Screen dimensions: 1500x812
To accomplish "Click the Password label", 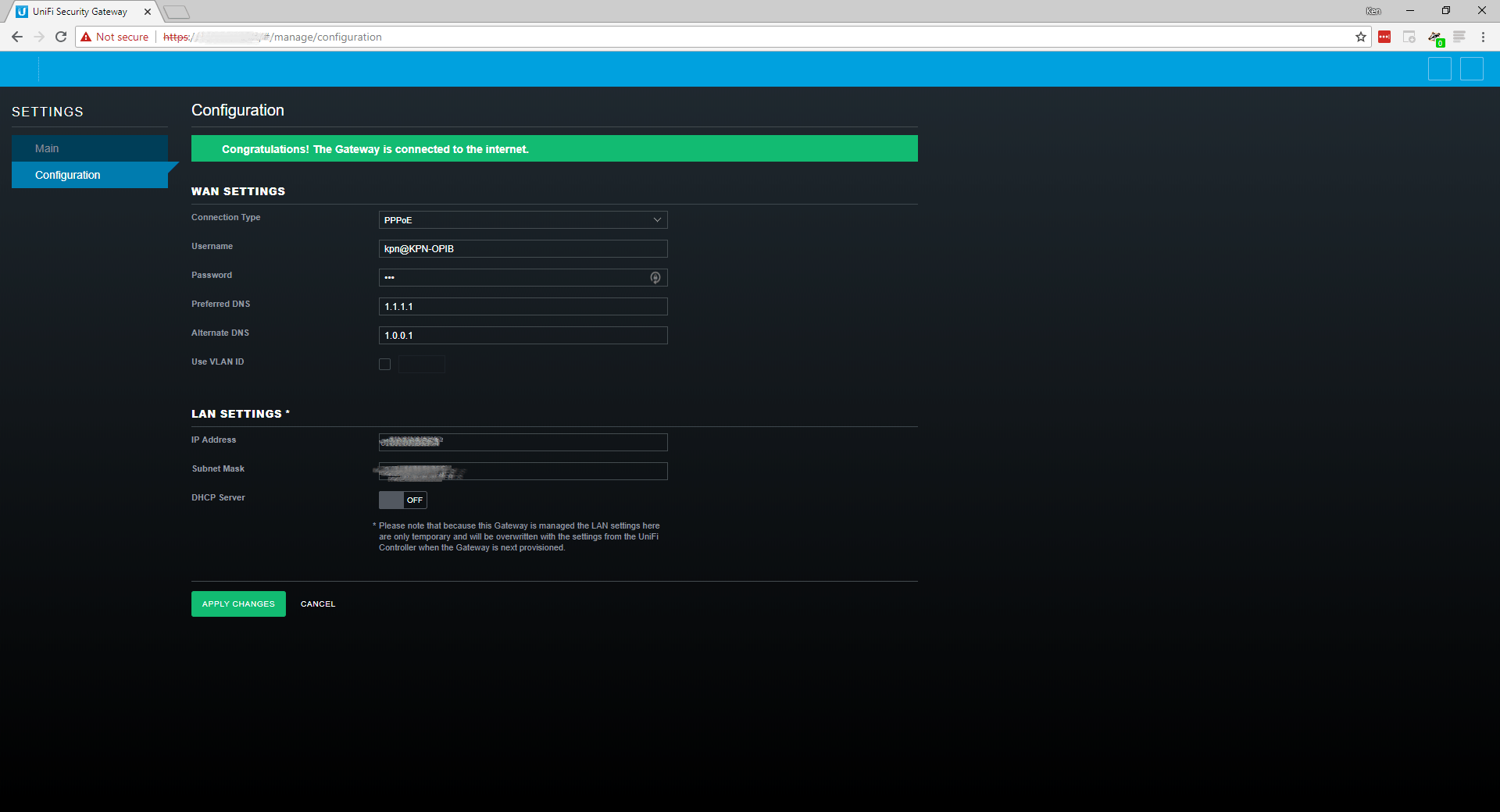I will tap(212, 276).
